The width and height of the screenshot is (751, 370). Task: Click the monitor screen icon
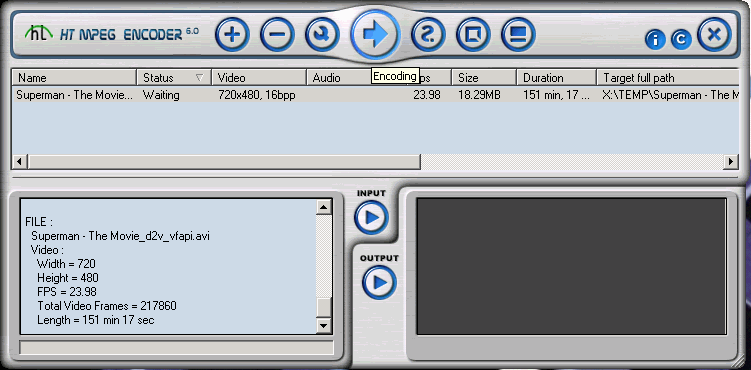tap(518, 34)
